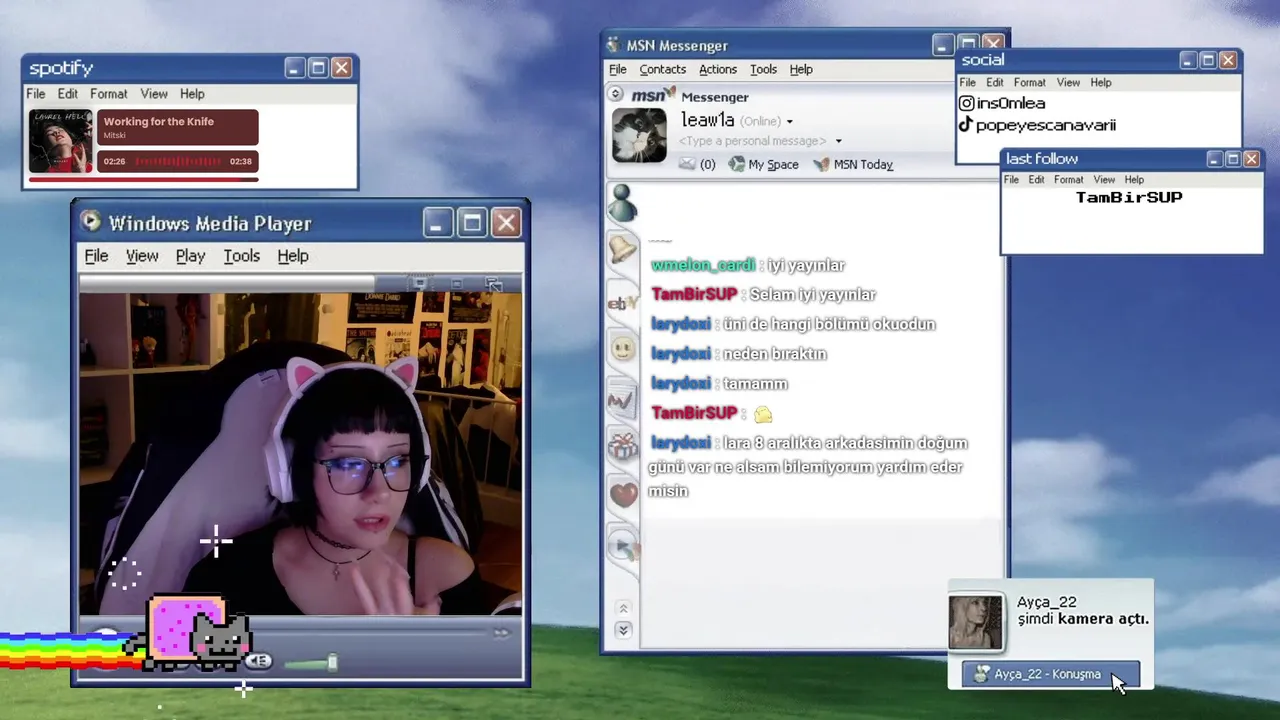Click the MSN Messenger title bar icon
Viewport: 1280px width, 720px height.
pos(614,45)
